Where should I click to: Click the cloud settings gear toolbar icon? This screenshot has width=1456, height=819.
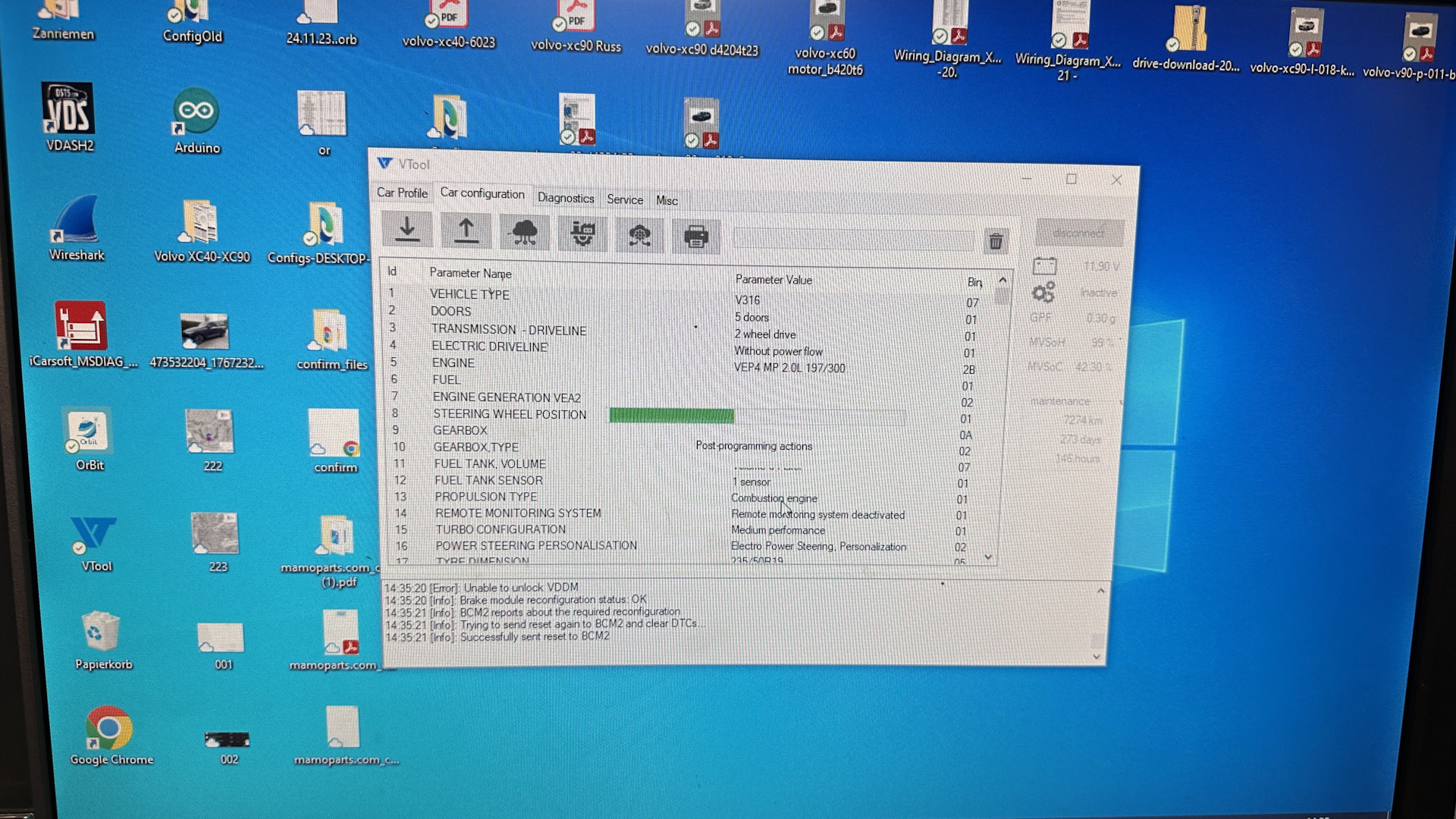click(639, 236)
